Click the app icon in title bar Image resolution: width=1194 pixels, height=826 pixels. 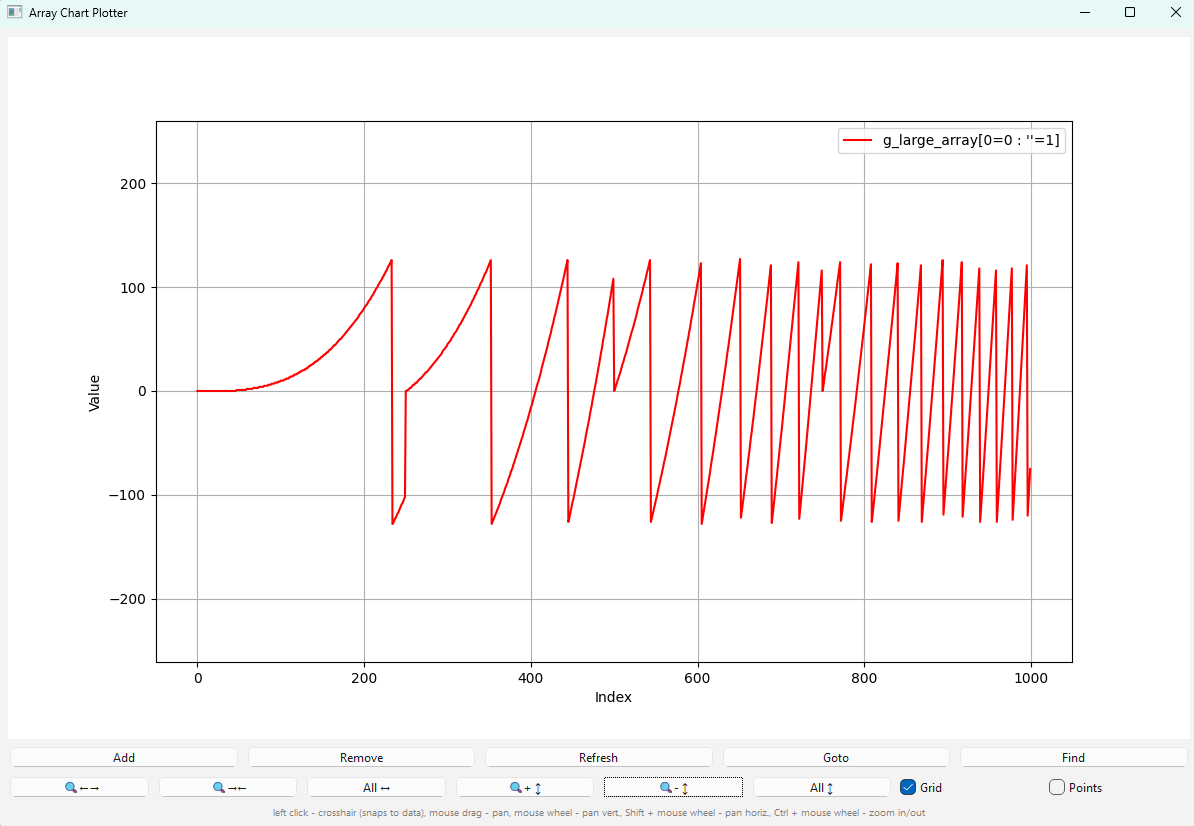point(15,13)
